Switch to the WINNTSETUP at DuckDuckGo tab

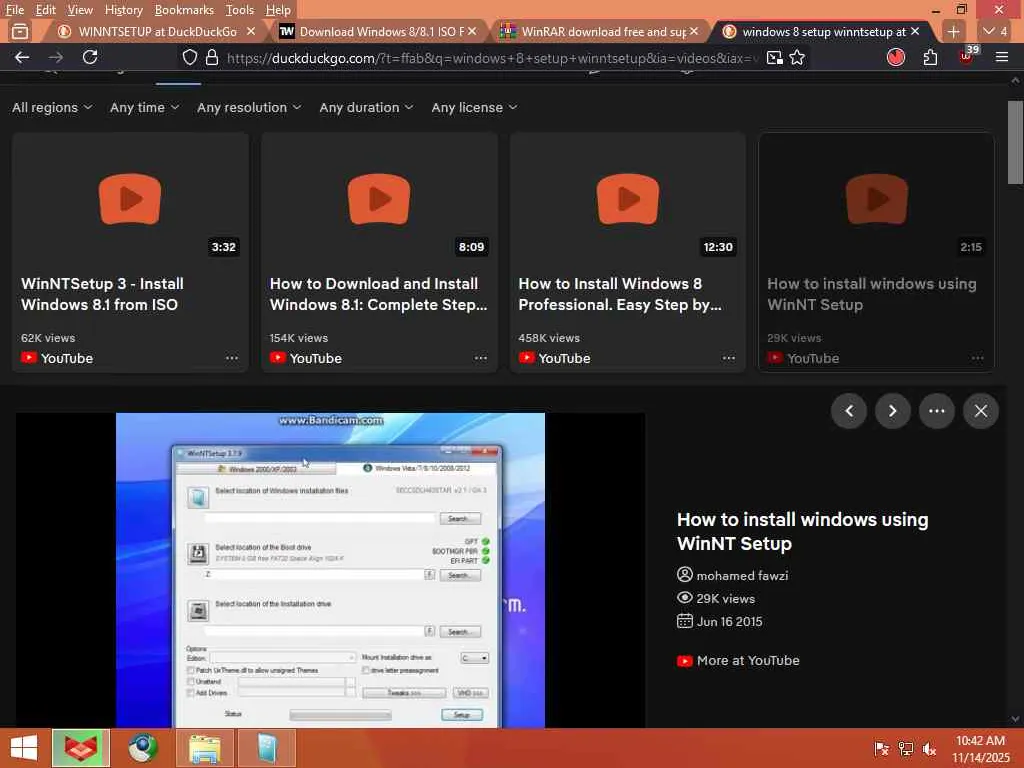point(157,31)
